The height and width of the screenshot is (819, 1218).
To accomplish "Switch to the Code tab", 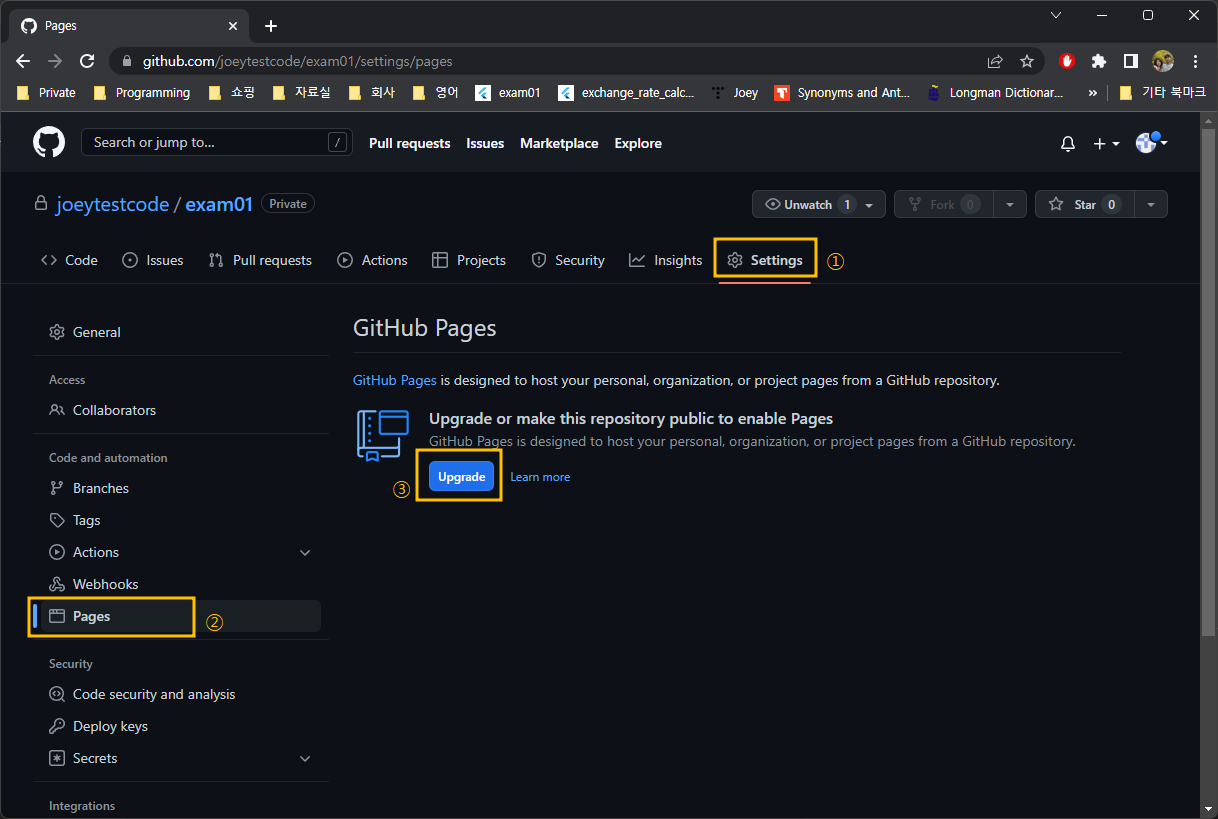I will coord(69,260).
